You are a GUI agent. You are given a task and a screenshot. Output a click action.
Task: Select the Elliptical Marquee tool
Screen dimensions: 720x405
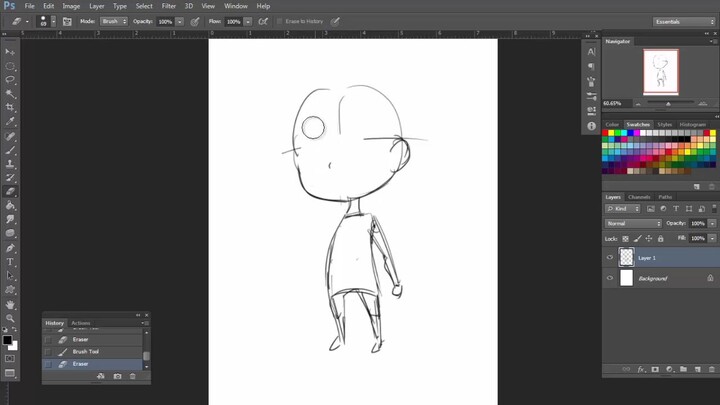pos(10,66)
